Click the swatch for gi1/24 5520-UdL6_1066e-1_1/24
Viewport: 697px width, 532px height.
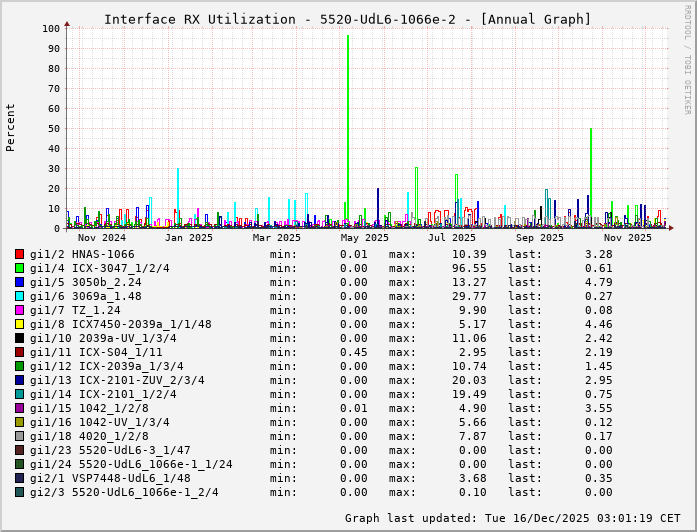coord(19,464)
